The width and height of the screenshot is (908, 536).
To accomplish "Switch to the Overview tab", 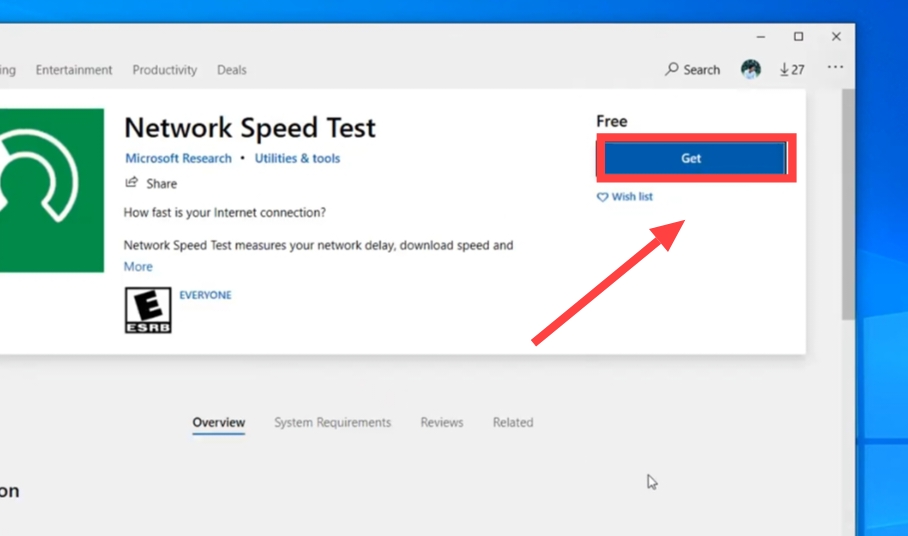I will coord(219,423).
